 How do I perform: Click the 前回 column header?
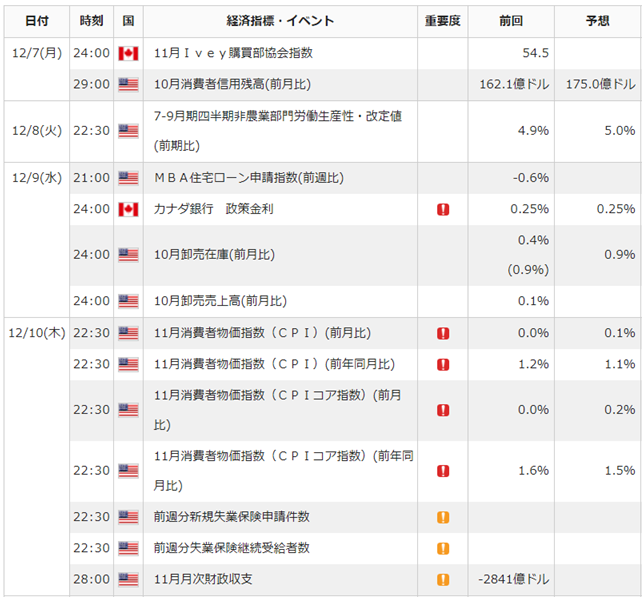(511, 21)
